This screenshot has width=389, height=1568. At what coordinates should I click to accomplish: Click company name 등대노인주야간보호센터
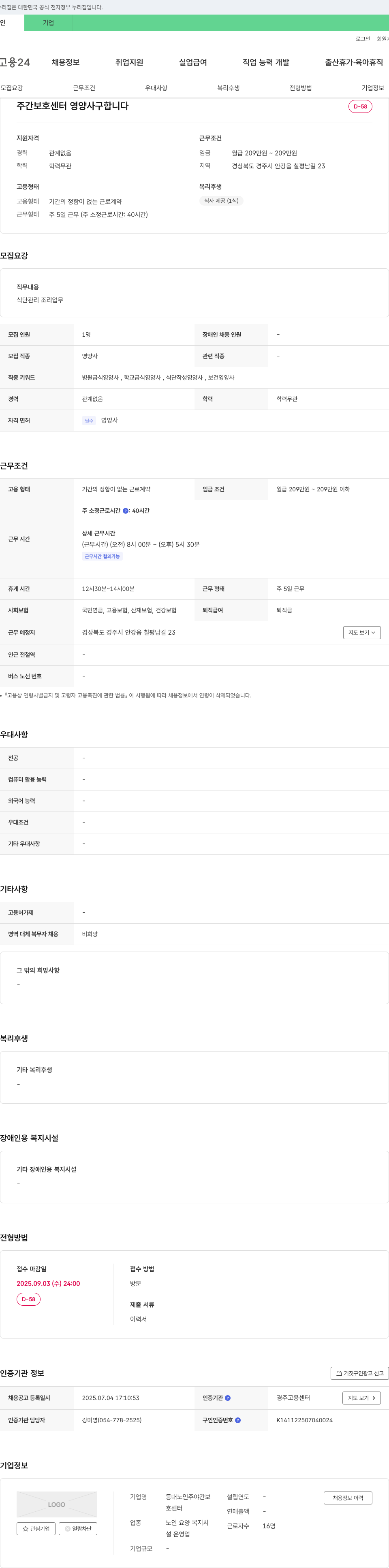pyautogui.click(x=188, y=1502)
